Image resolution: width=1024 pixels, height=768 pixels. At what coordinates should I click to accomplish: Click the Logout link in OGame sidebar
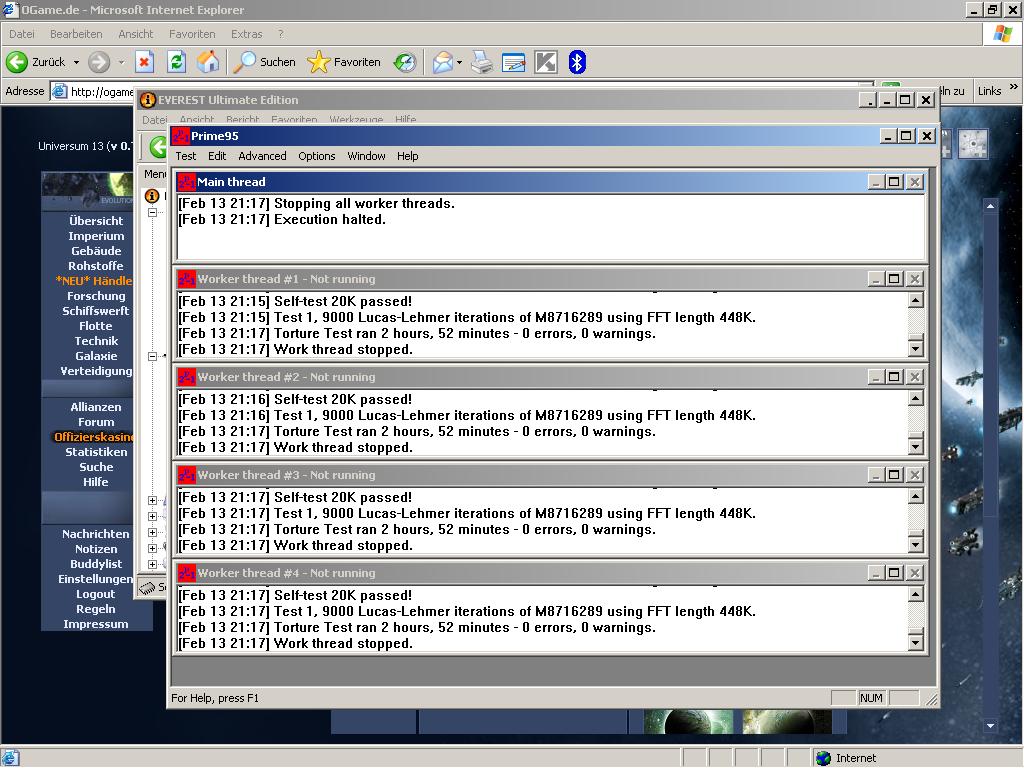click(x=95, y=594)
